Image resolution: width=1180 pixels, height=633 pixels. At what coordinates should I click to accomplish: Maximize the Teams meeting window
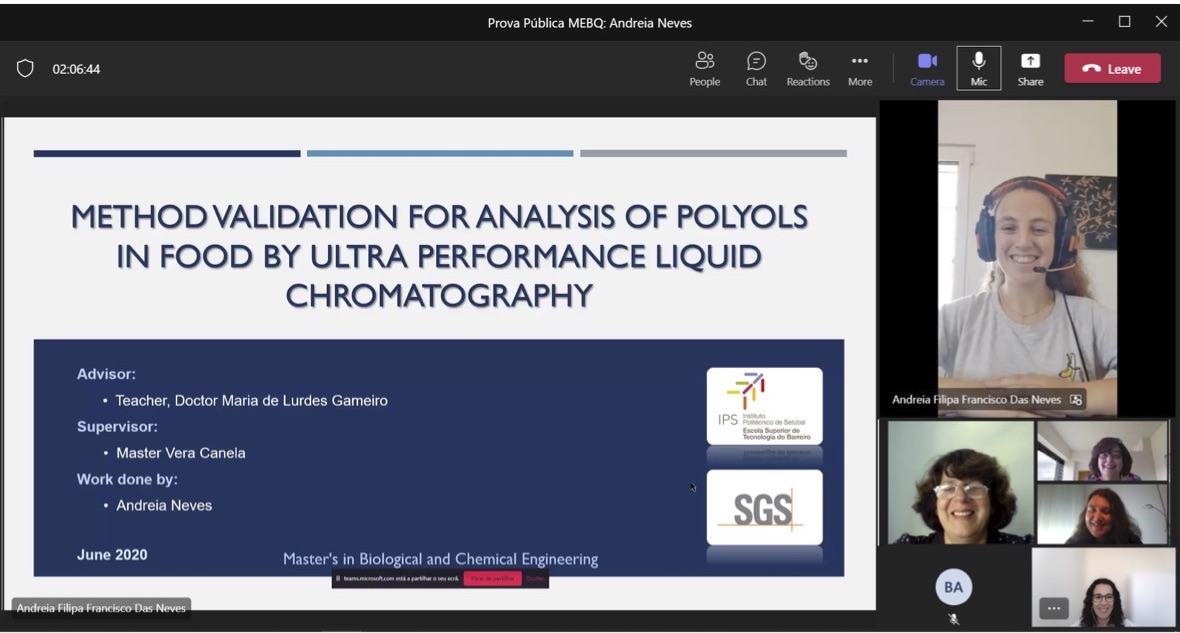click(1124, 22)
